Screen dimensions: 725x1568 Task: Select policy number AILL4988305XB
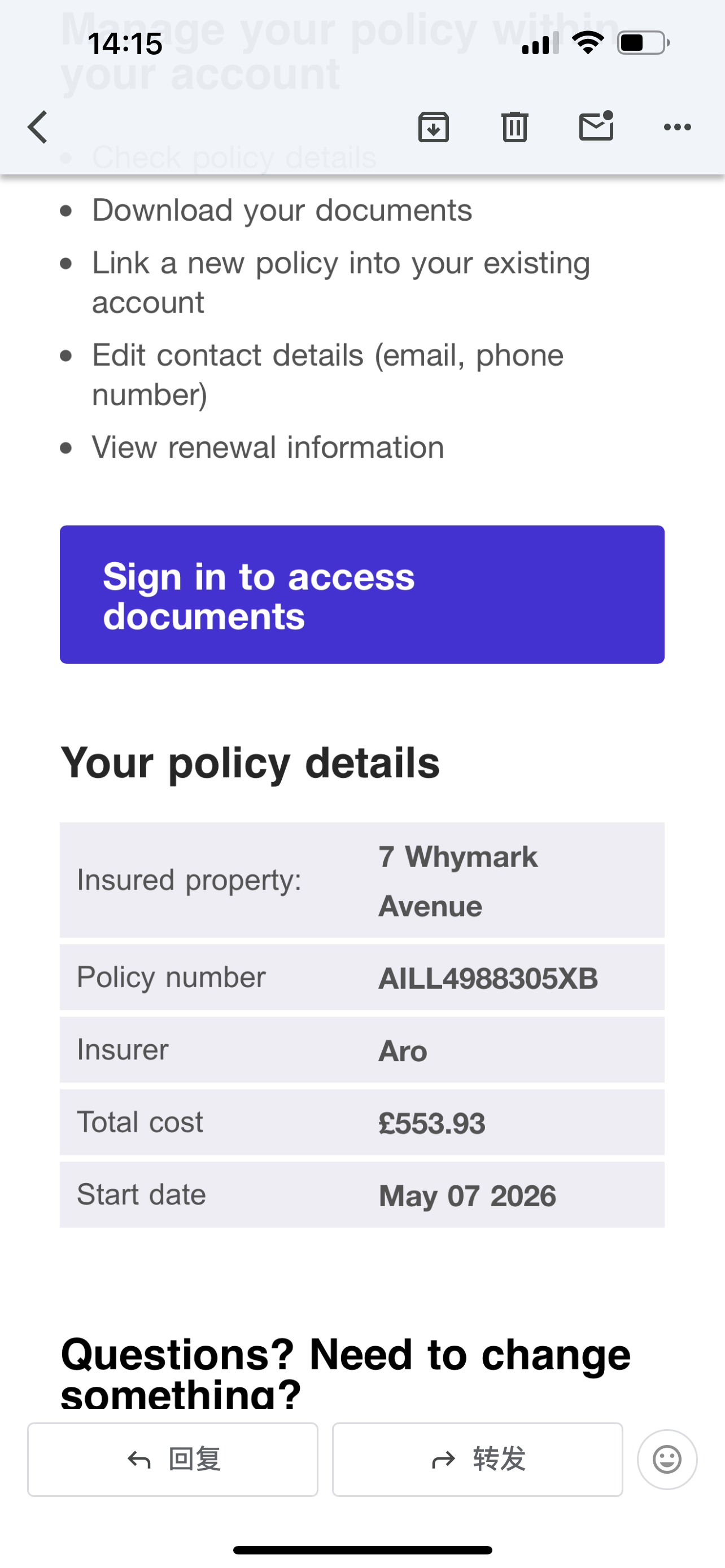(x=488, y=979)
